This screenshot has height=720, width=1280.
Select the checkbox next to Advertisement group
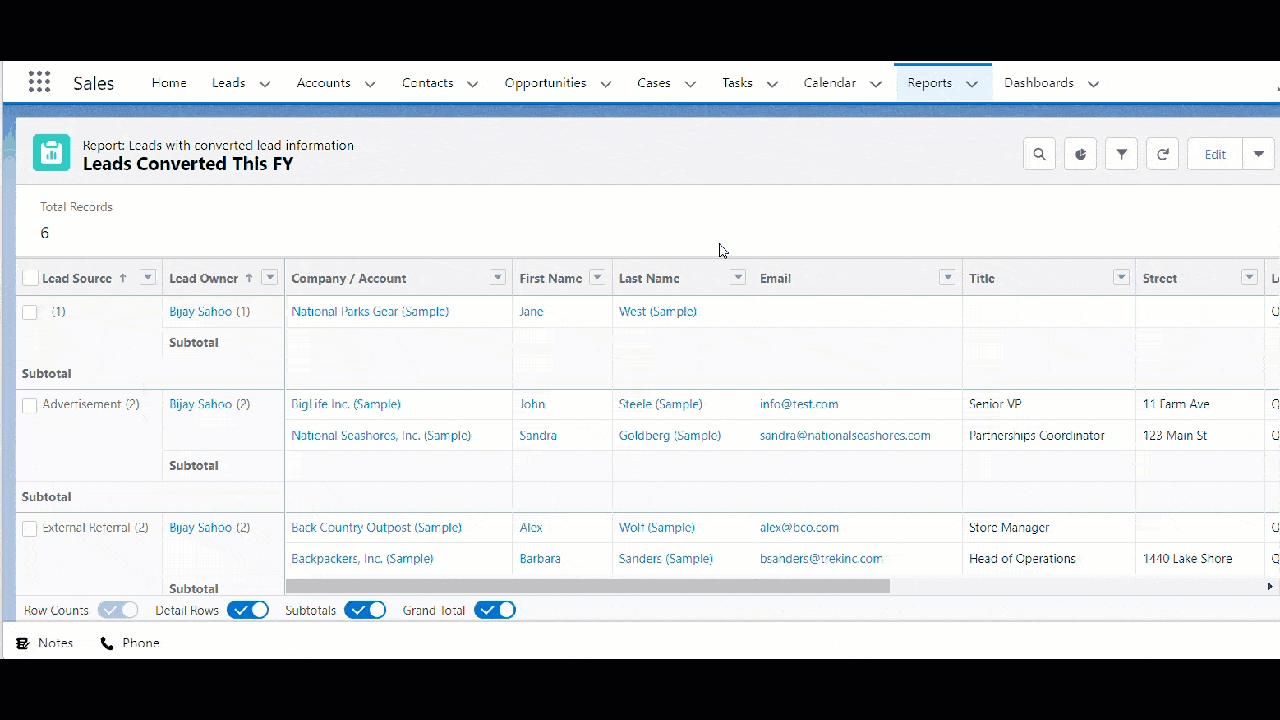click(x=29, y=404)
